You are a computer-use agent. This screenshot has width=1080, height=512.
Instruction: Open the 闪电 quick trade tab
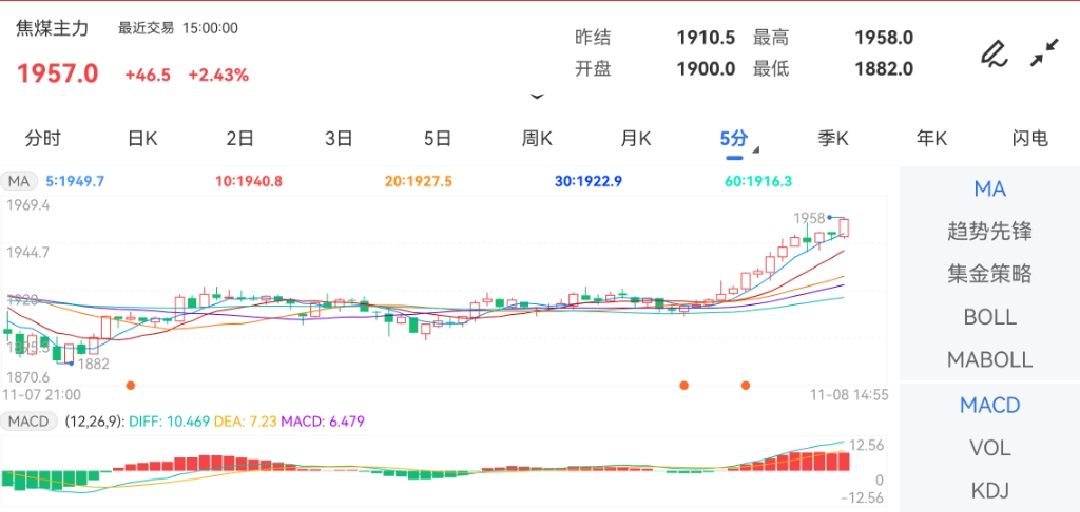1030,138
